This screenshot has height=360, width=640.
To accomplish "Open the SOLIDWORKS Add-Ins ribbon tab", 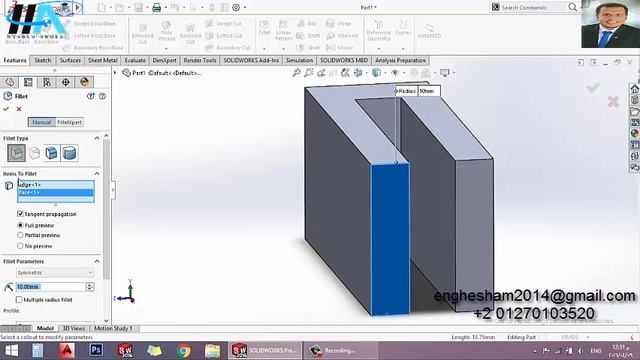I will click(x=251, y=60).
